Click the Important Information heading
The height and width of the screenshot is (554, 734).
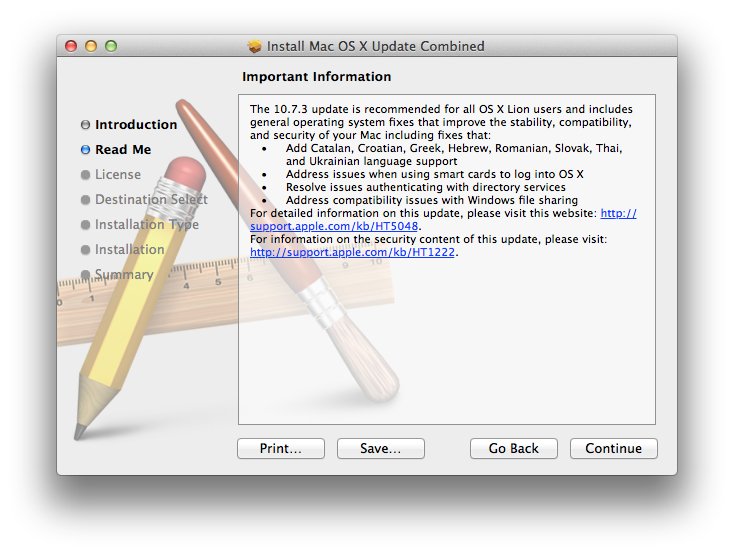point(317,77)
